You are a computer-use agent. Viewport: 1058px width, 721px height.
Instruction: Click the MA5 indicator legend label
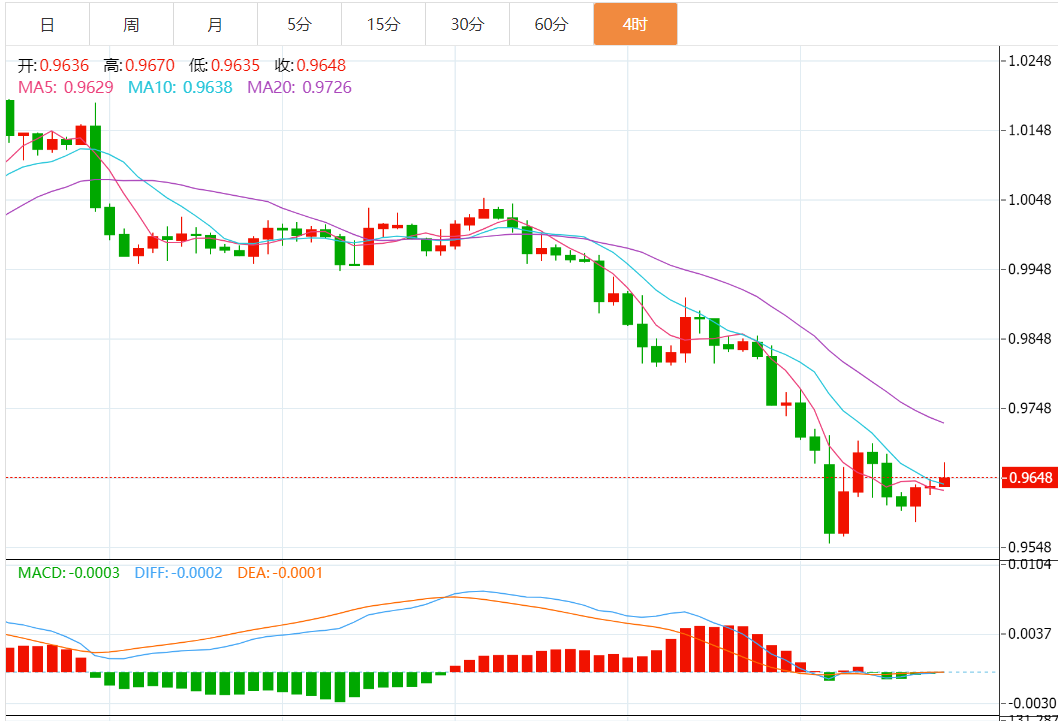[66, 87]
